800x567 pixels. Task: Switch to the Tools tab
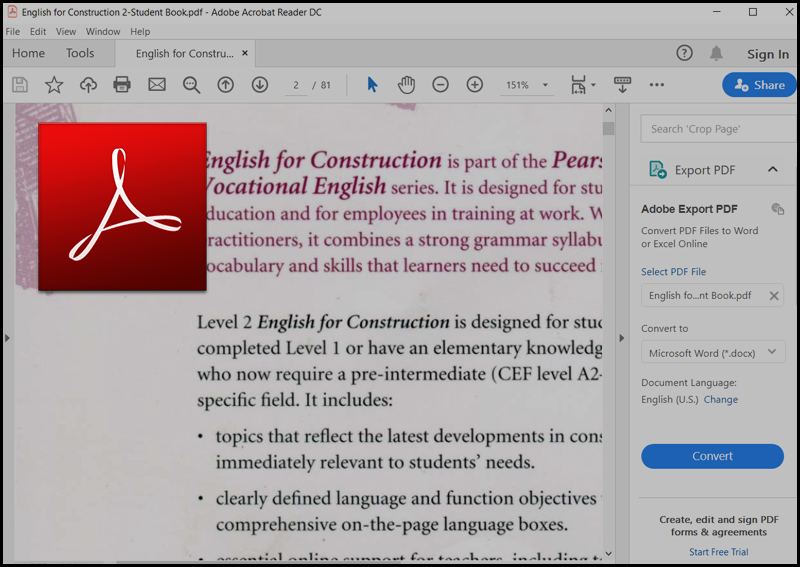click(x=80, y=53)
